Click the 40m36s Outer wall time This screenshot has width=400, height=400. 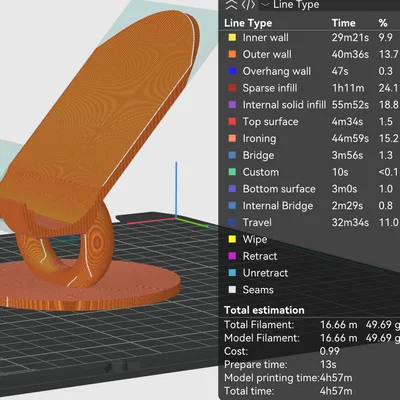[350, 54]
